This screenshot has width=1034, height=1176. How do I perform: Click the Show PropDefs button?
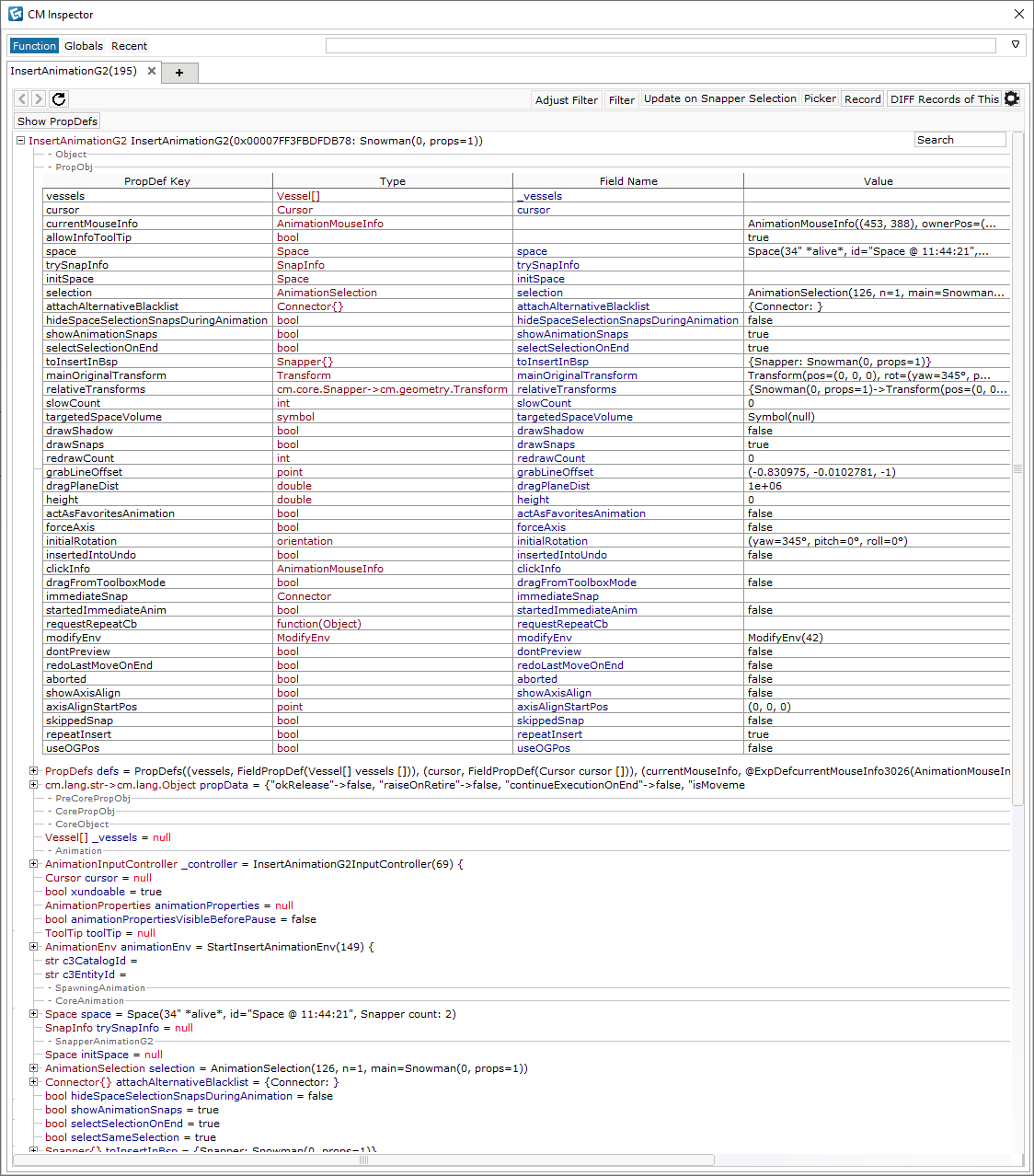[57, 121]
